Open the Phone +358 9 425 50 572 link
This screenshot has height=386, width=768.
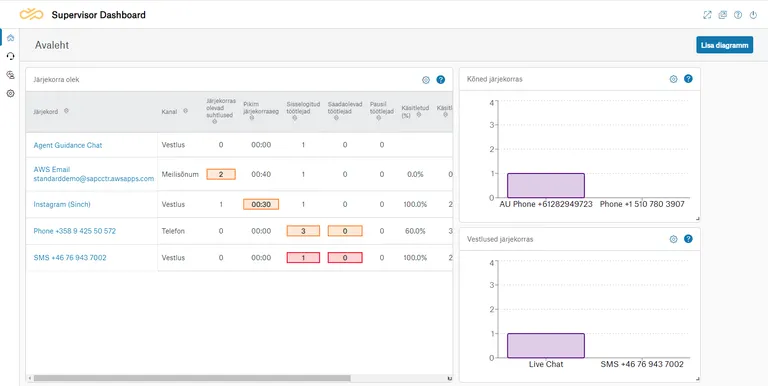74,231
